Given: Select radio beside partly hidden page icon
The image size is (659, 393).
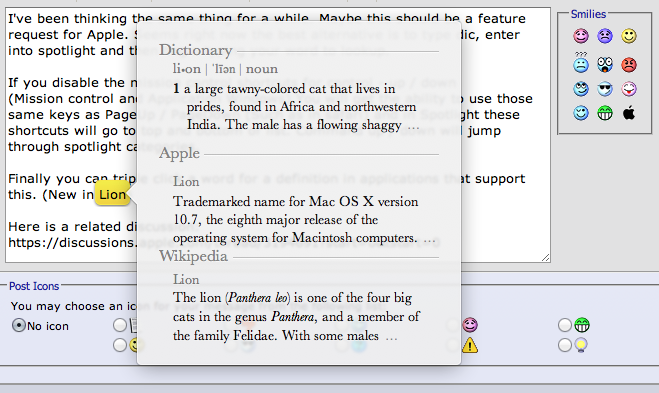Looking at the screenshot, I should [120, 325].
